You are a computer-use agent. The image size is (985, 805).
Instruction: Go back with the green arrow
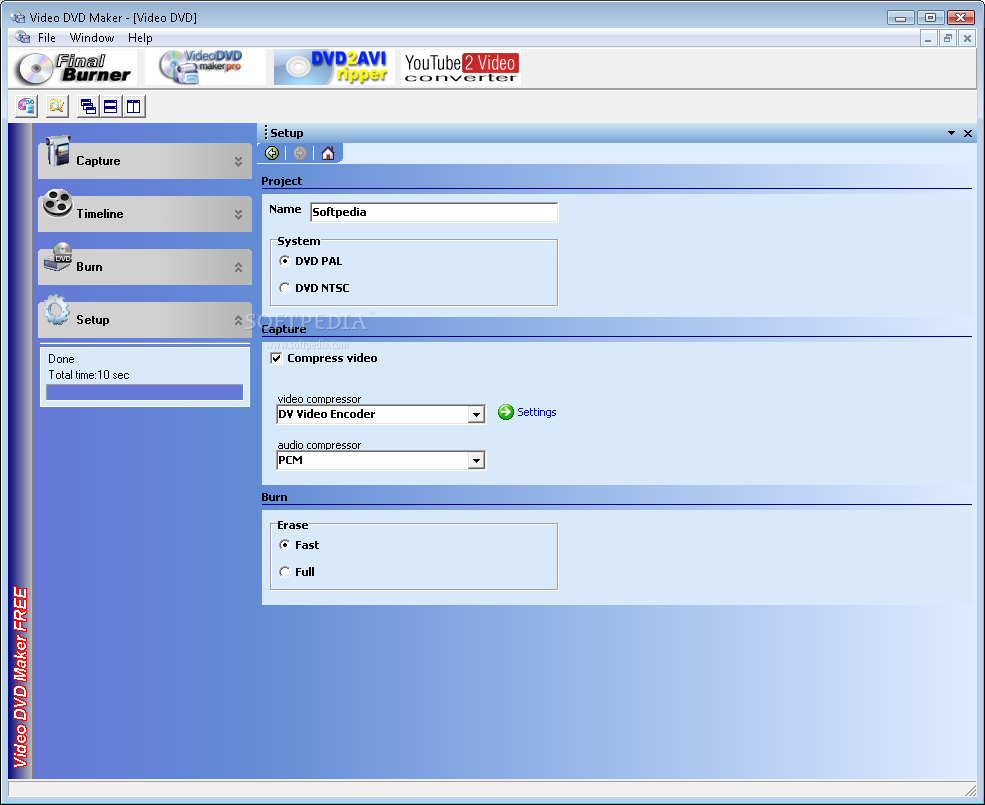pos(272,153)
